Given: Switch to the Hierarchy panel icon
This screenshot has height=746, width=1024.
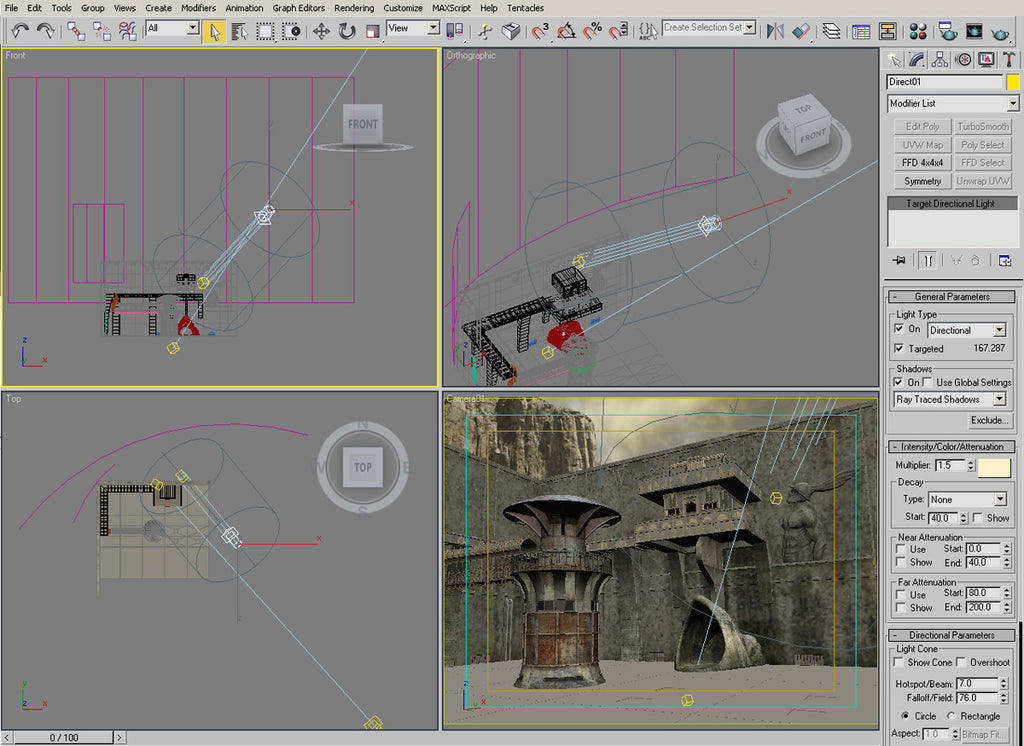Looking at the screenshot, I should tap(940, 60).
